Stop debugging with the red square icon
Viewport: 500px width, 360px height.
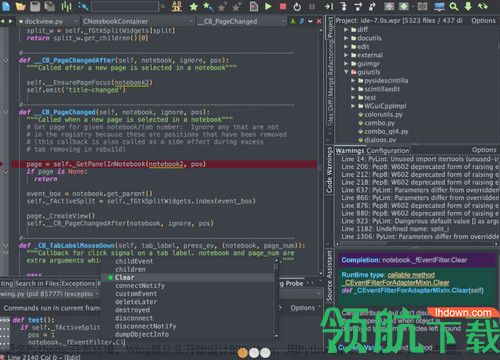(283, 6)
